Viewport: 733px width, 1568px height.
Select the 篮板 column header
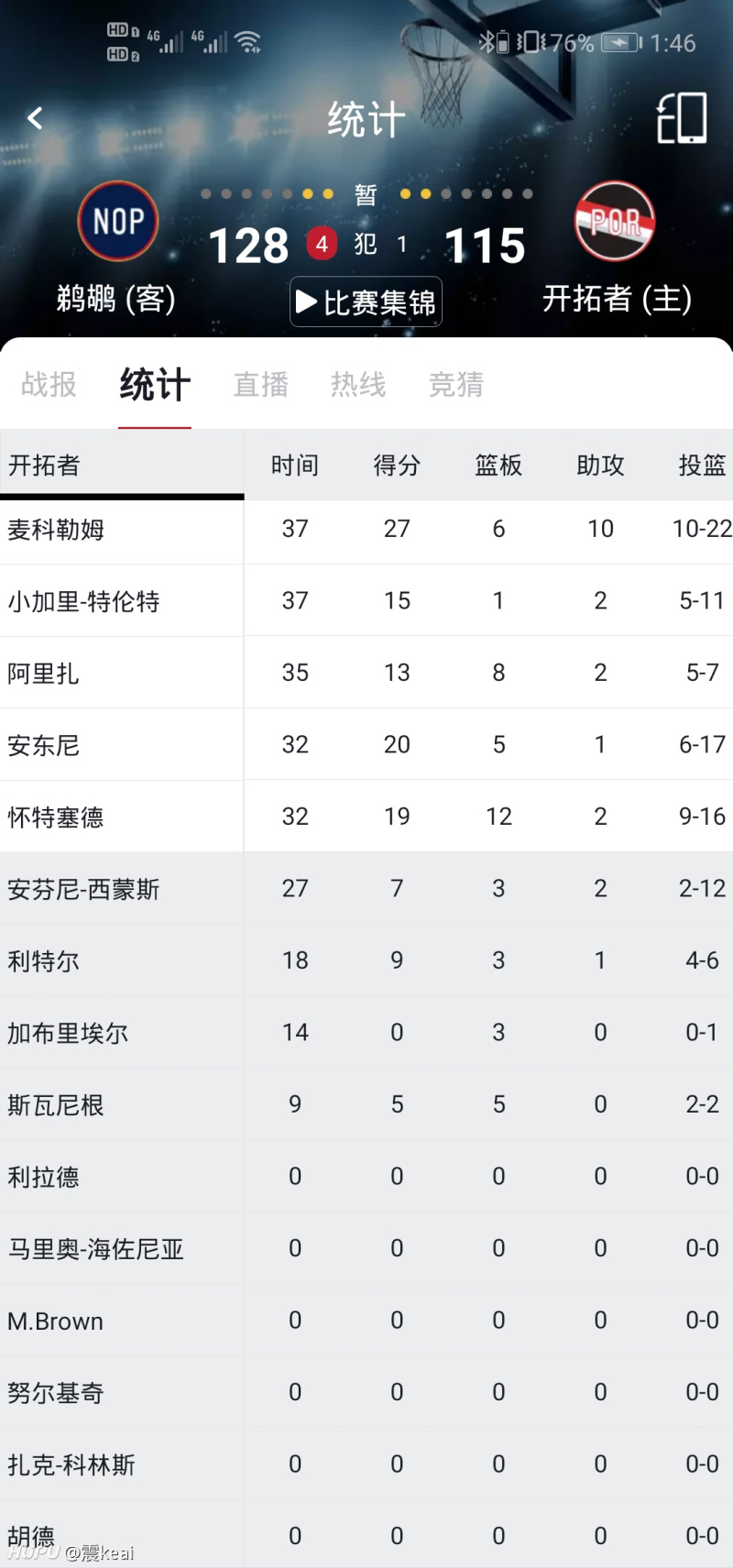[x=498, y=466]
